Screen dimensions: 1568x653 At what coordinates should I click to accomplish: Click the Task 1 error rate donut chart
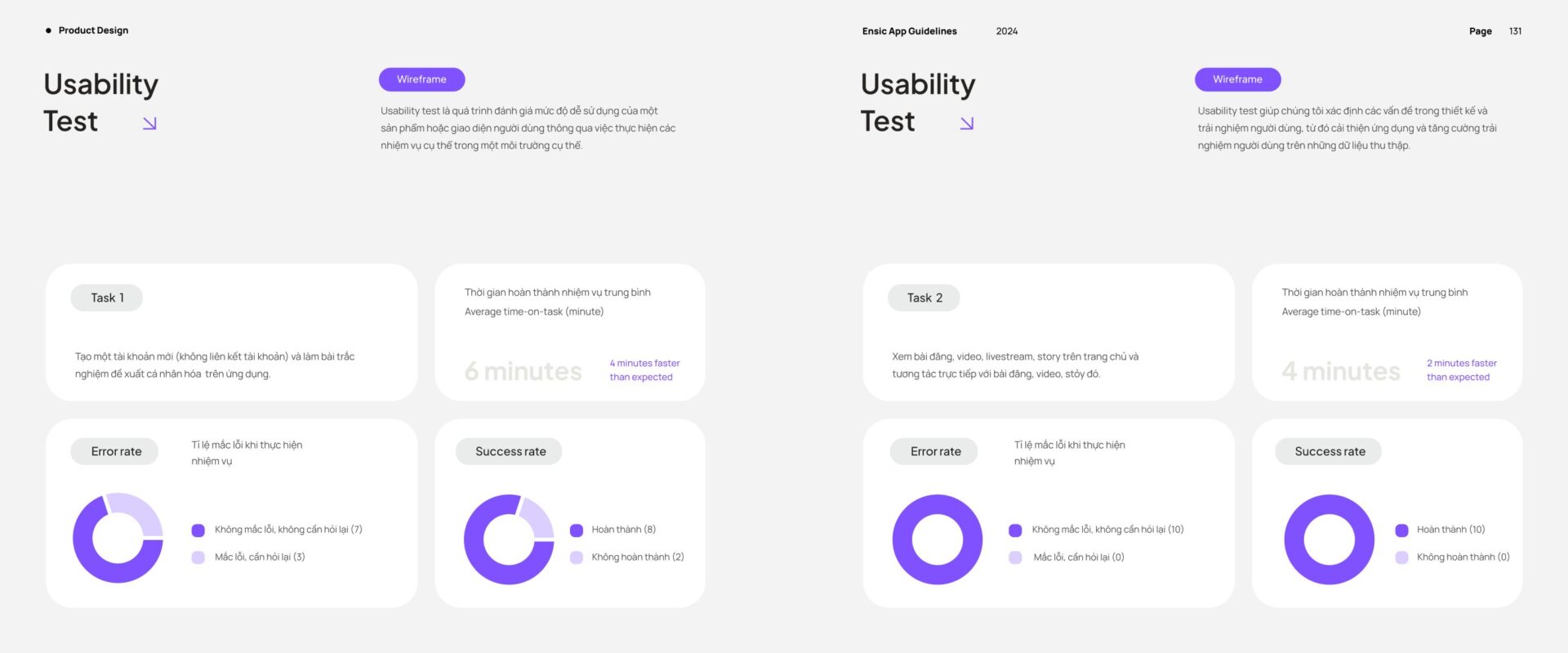(118, 538)
